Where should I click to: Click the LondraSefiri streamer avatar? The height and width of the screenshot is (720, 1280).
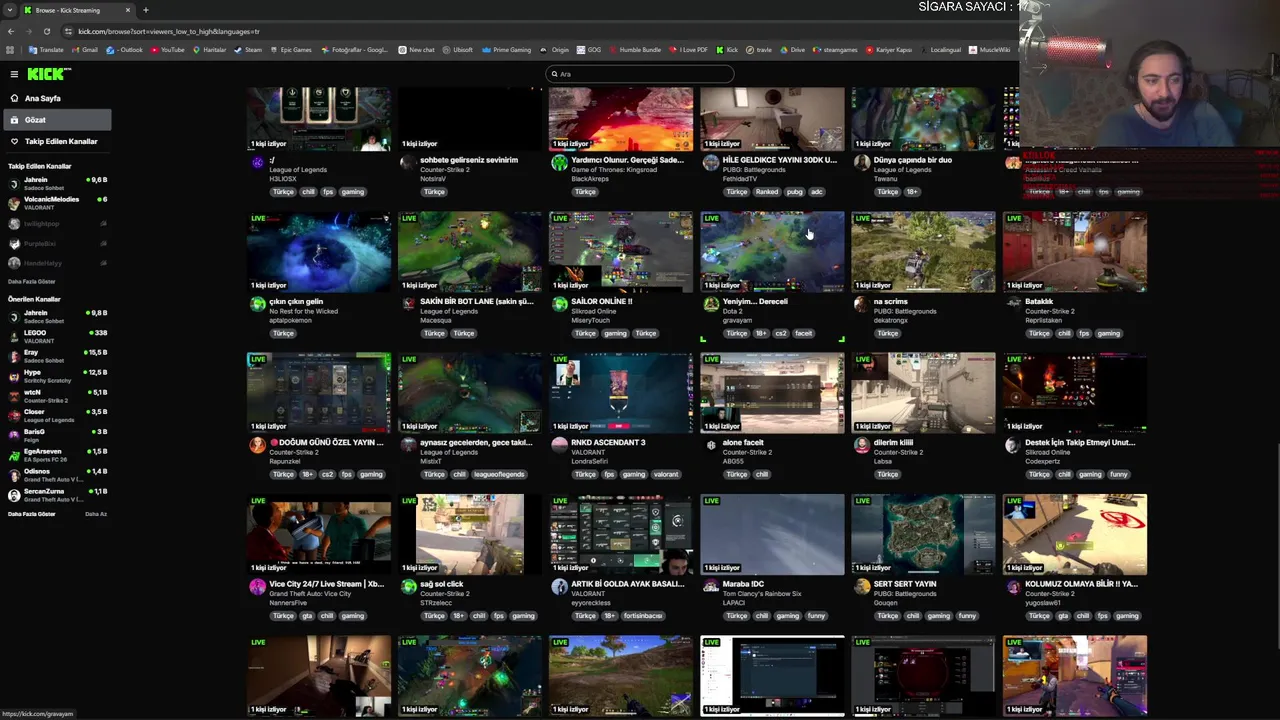click(x=560, y=445)
